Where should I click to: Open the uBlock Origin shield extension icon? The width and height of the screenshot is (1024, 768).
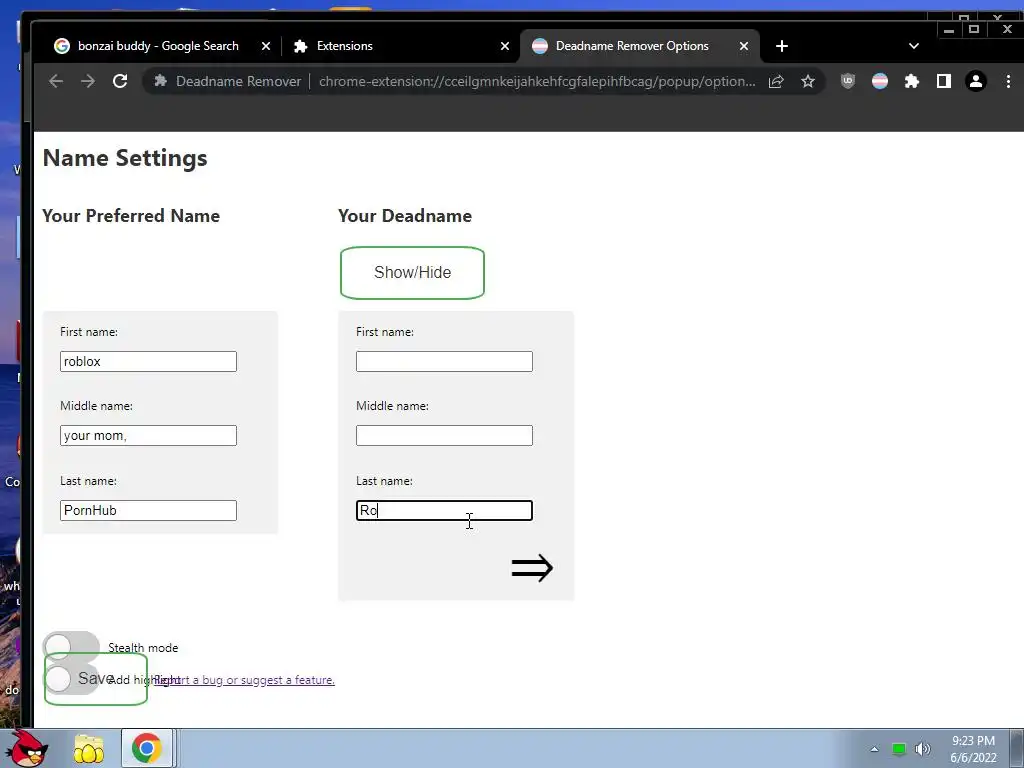click(848, 81)
